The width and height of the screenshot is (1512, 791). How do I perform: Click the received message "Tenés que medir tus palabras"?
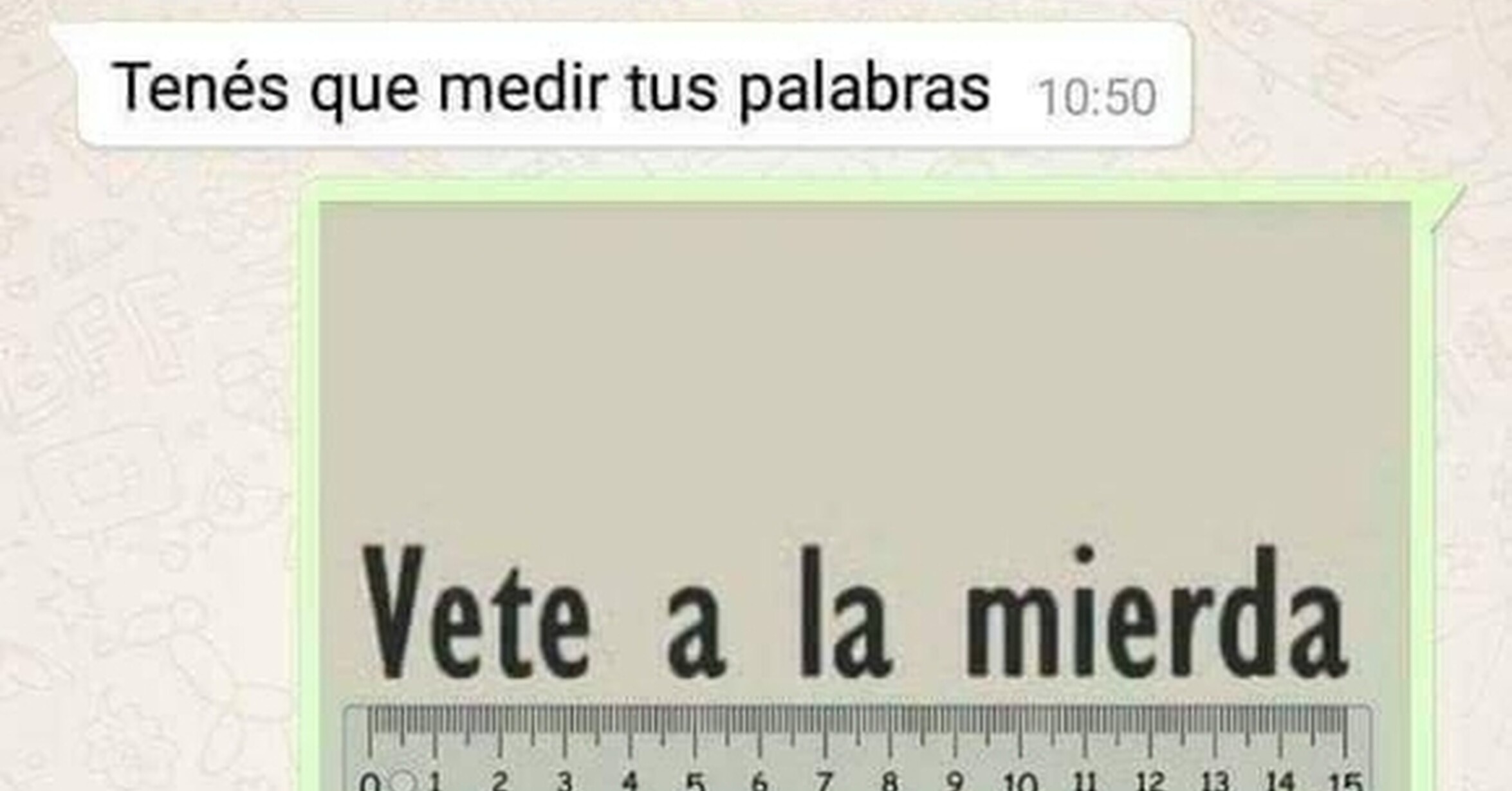[551, 88]
